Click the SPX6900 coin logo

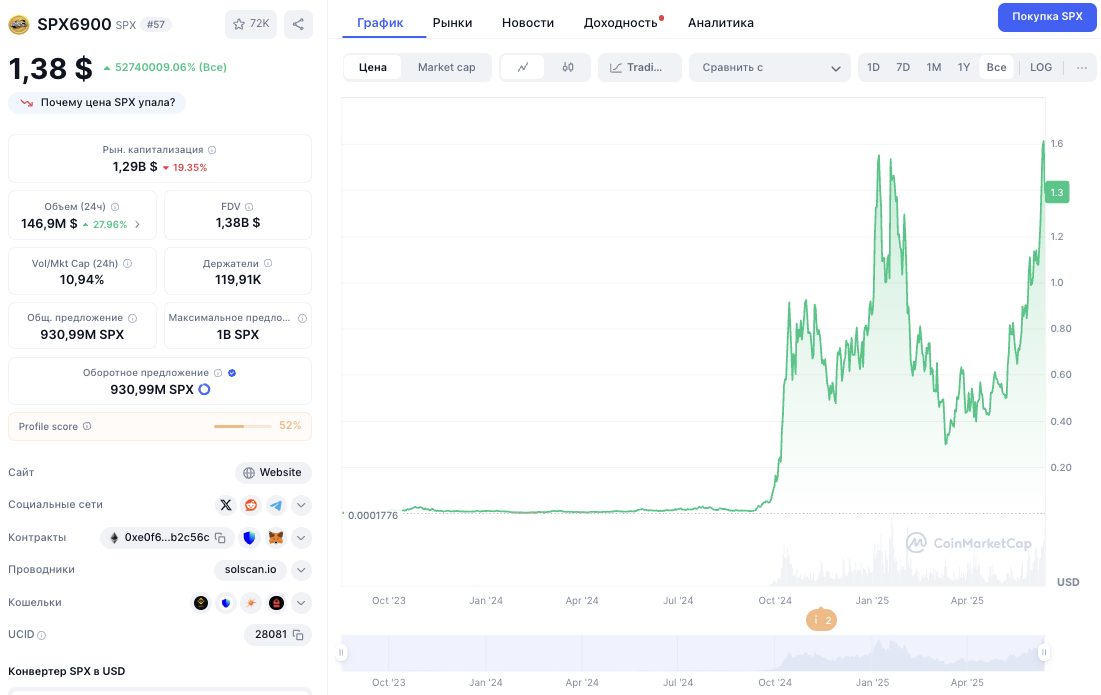click(x=19, y=25)
